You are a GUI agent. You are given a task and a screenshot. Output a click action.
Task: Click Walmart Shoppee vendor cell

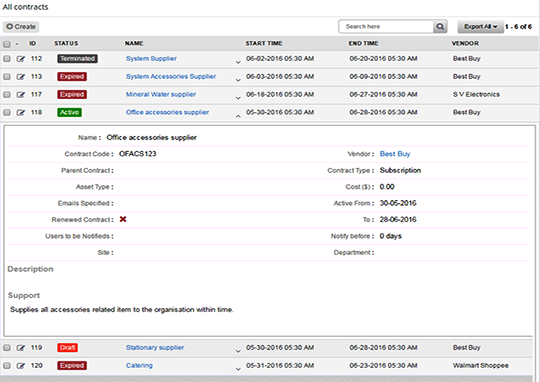(x=481, y=365)
